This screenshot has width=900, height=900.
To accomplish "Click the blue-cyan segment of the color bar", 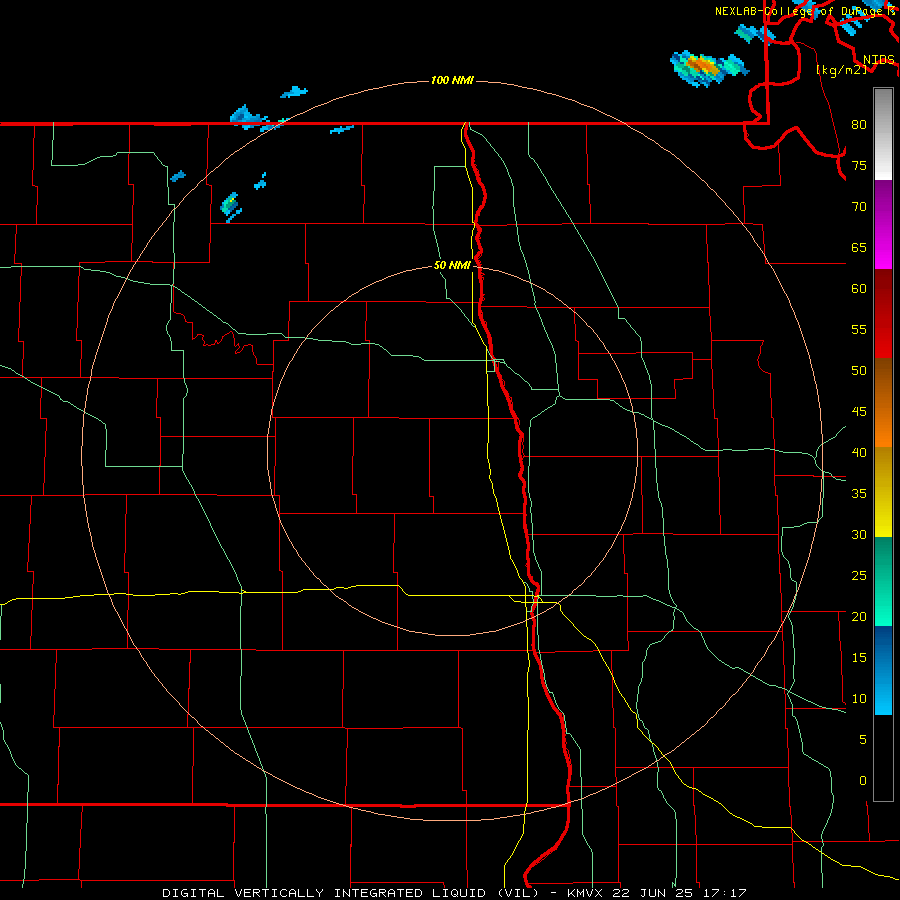I will click(x=883, y=670).
